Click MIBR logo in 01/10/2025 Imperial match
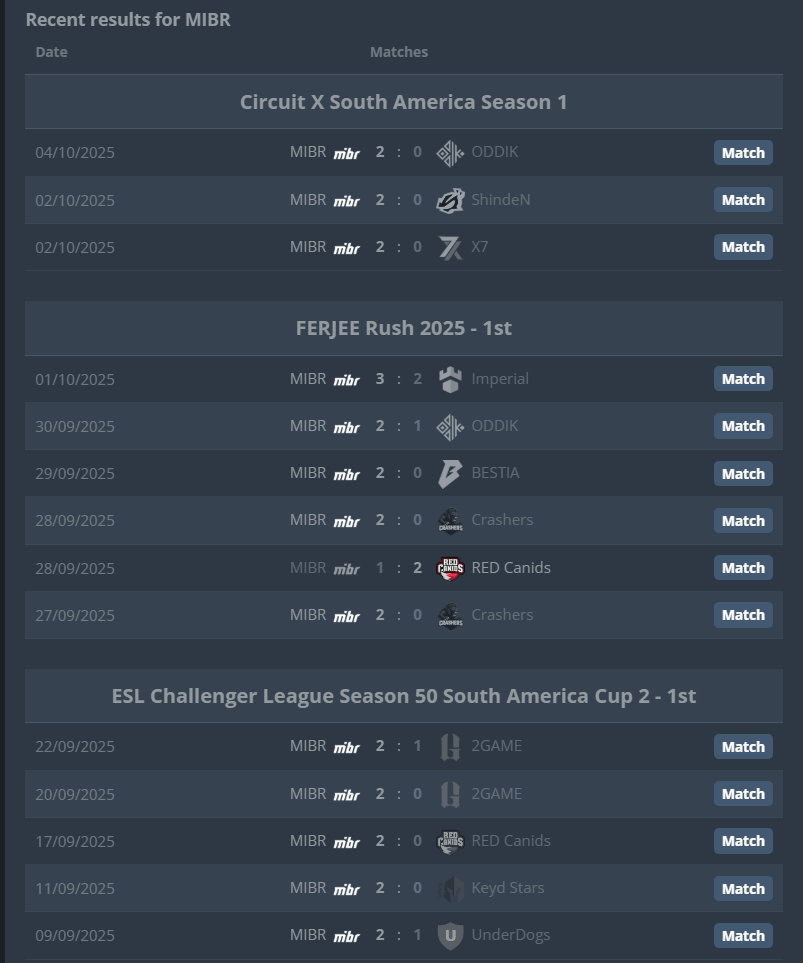803x963 pixels. (346, 380)
